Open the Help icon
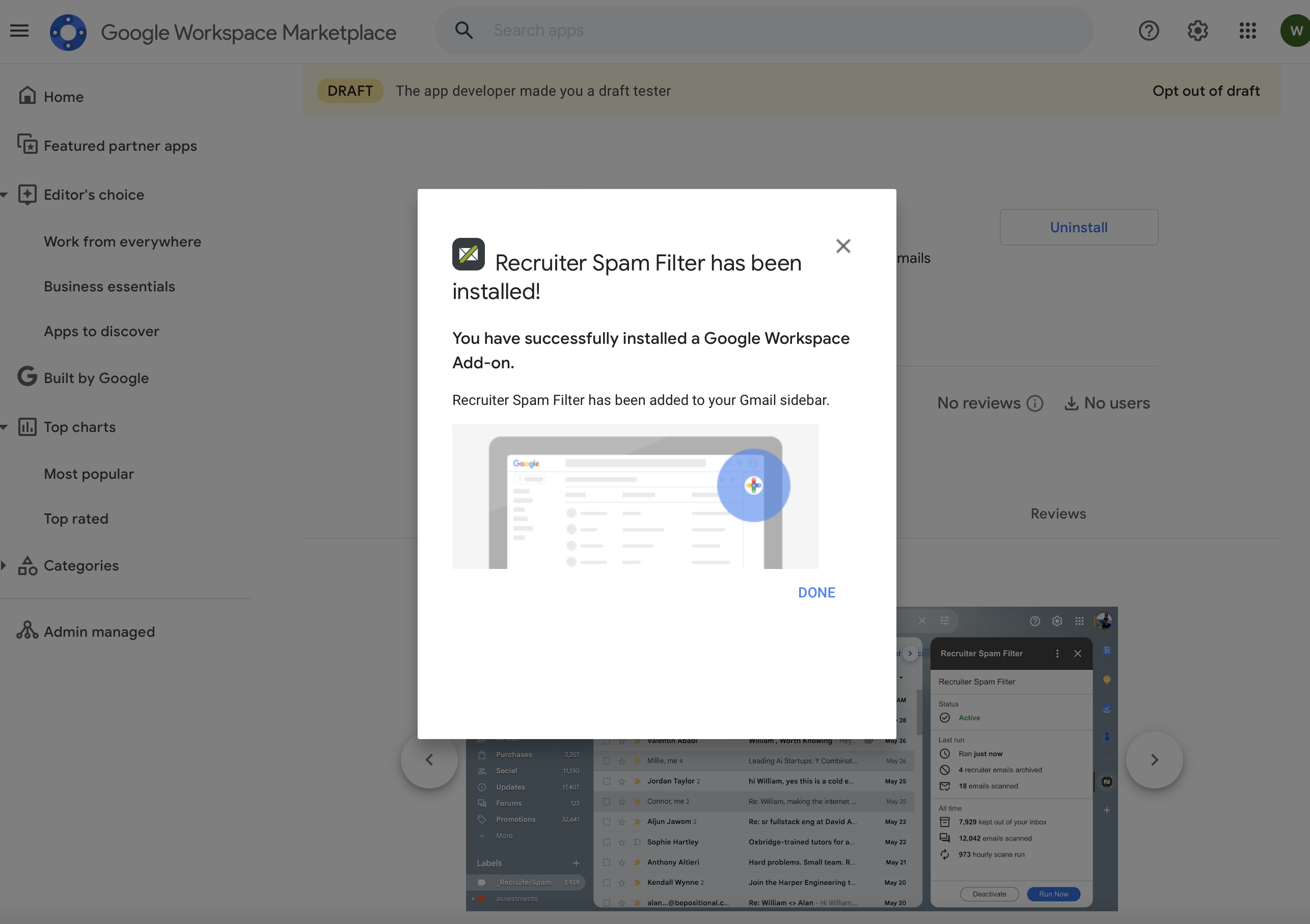The width and height of the screenshot is (1310, 924). coord(1149,31)
